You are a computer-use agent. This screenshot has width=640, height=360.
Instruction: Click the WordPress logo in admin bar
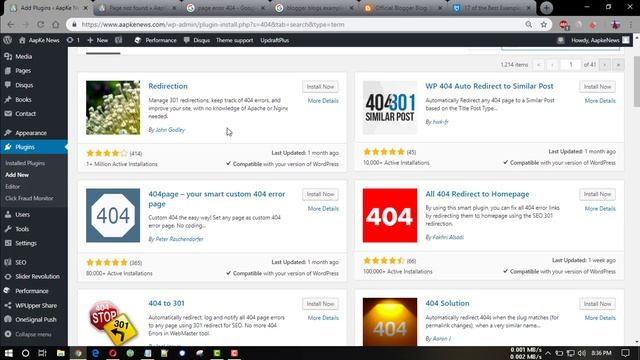[7, 40]
